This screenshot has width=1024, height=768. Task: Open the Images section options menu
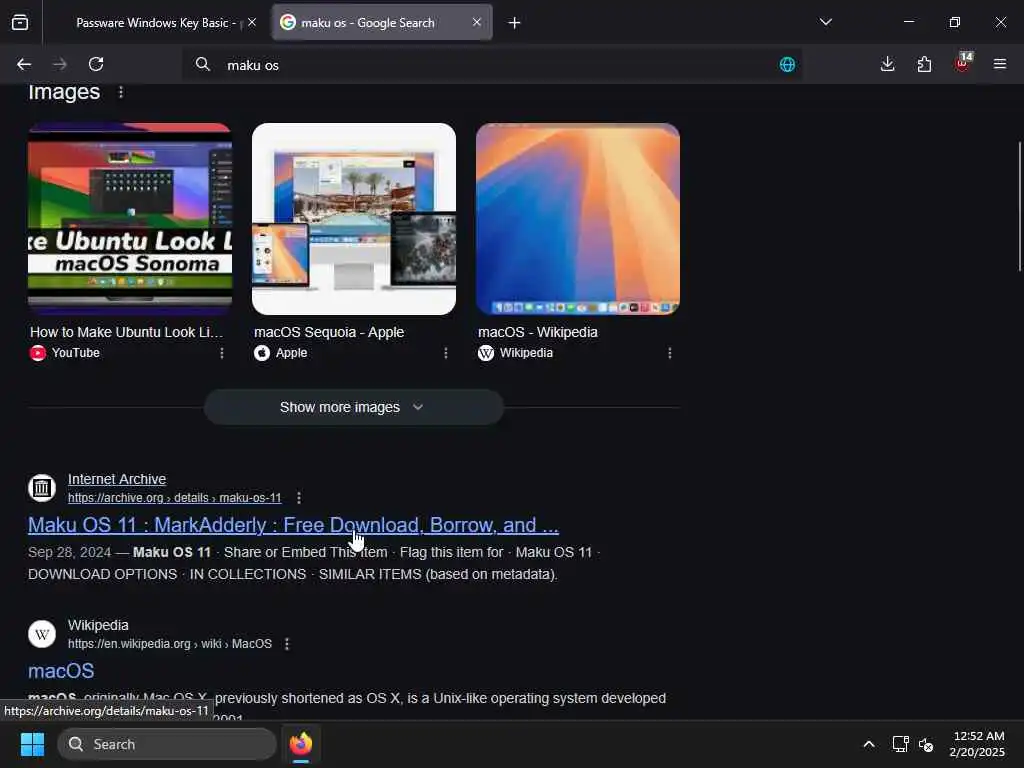pyautogui.click(x=121, y=92)
